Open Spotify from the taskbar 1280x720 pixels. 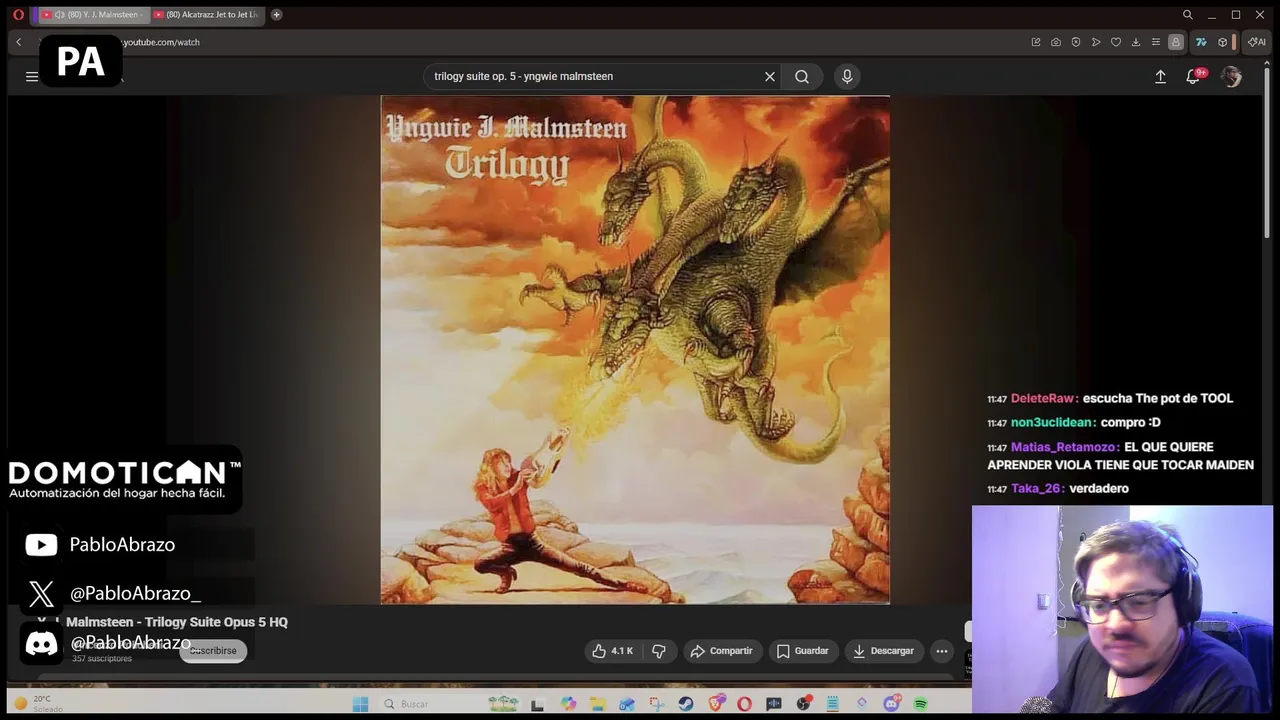(x=920, y=704)
